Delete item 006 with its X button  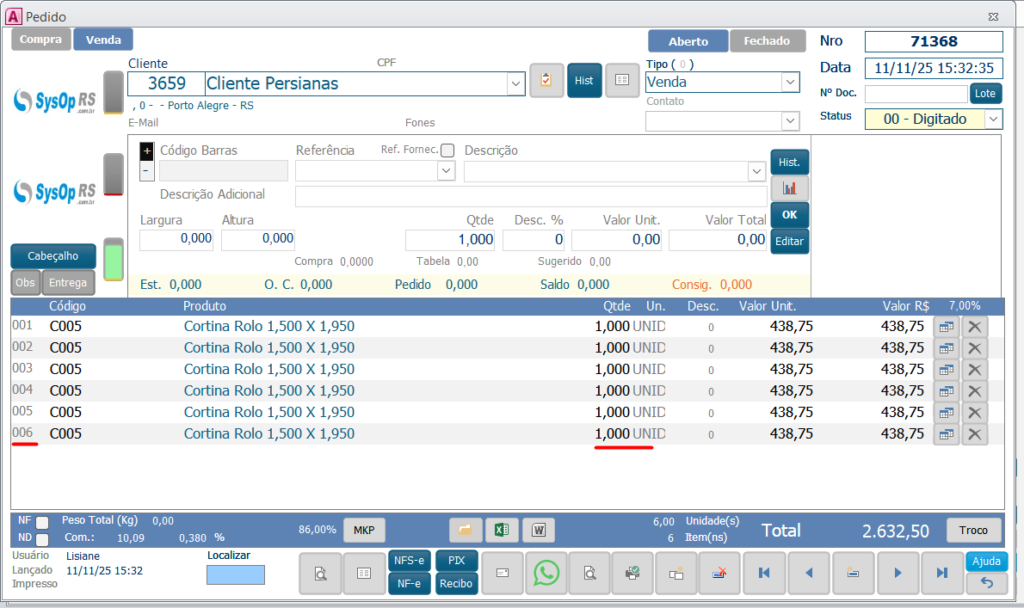(x=975, y=434)
